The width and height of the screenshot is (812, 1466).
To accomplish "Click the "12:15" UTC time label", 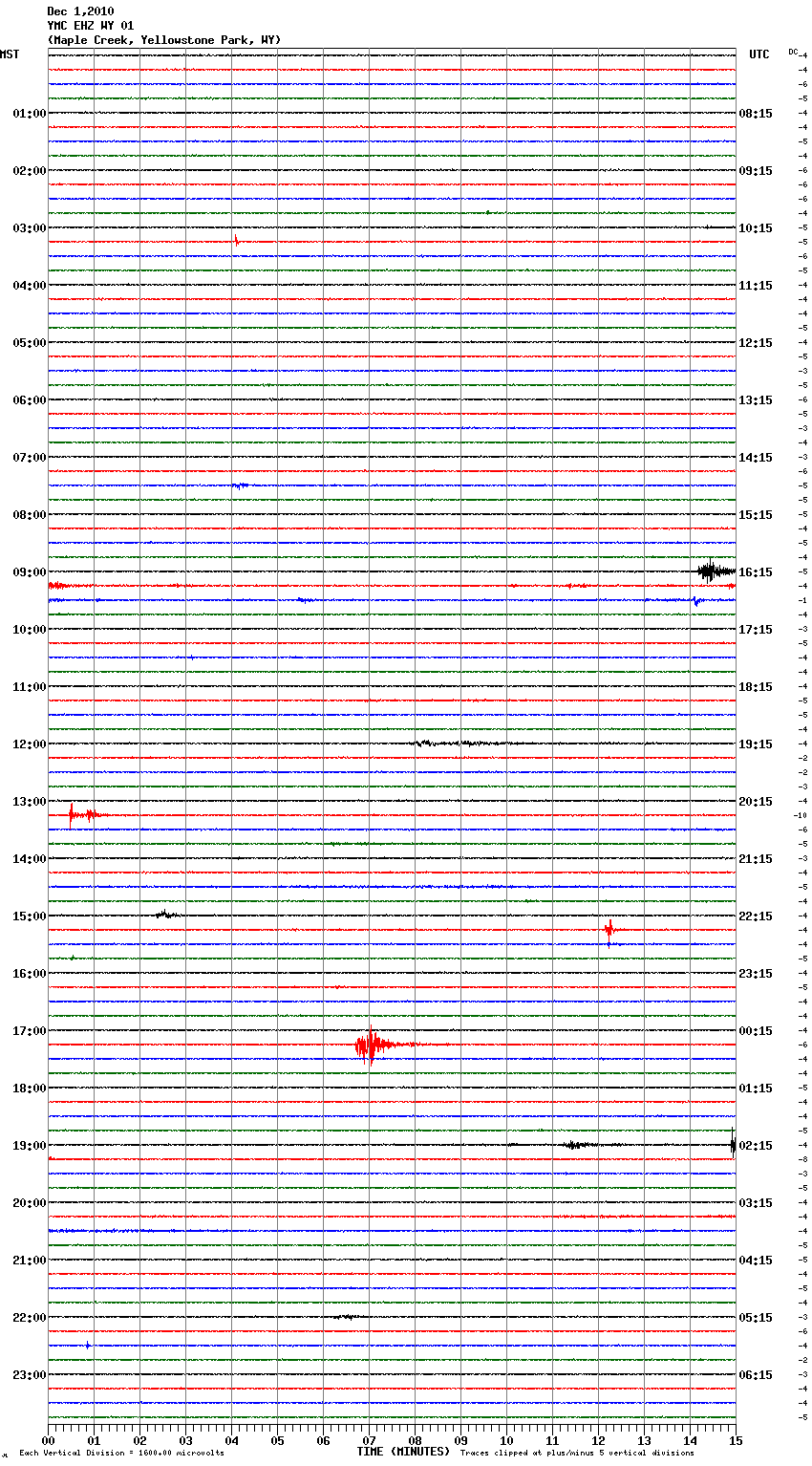I will pyautogui.click(x=756, y=343).
